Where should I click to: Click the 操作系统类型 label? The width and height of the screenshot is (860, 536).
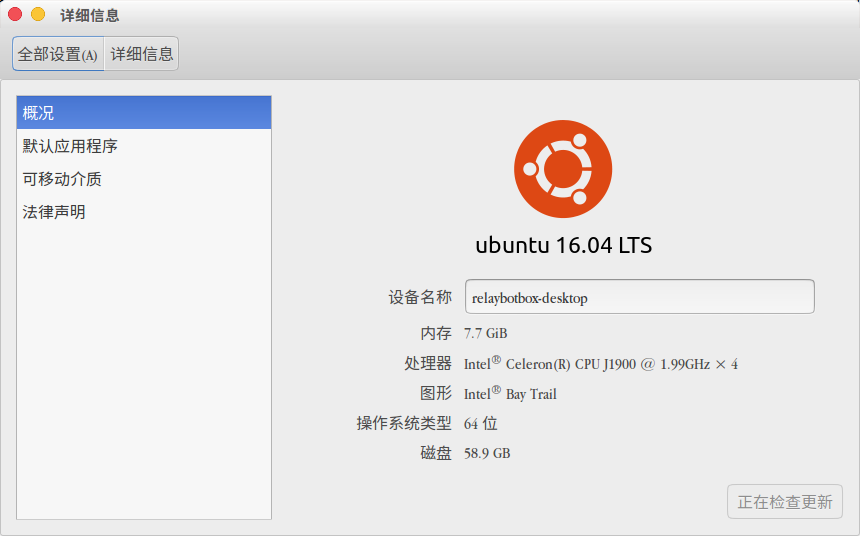click(404, 423)
